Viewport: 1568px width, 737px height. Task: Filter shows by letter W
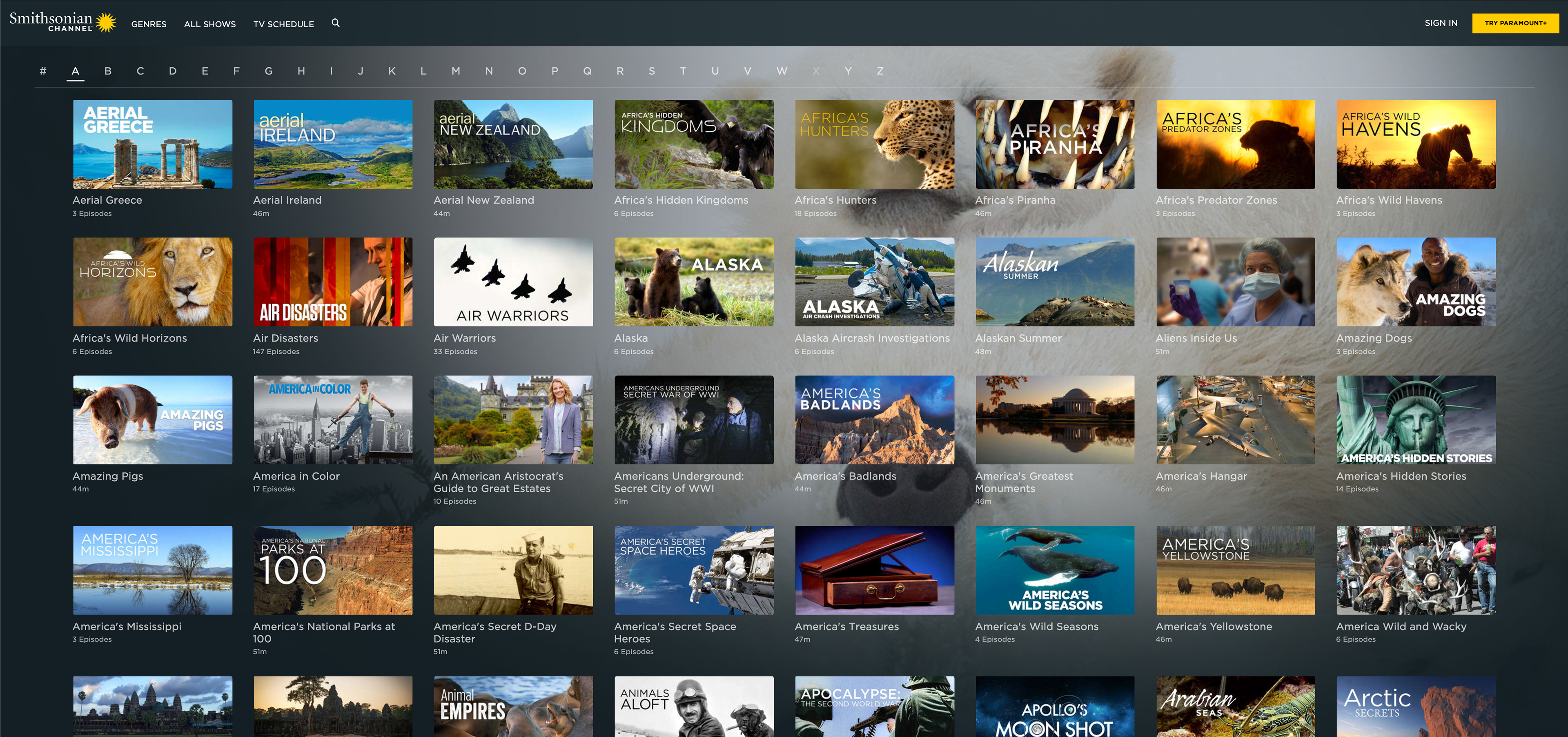pyautogui.click(x=782, y=71)
